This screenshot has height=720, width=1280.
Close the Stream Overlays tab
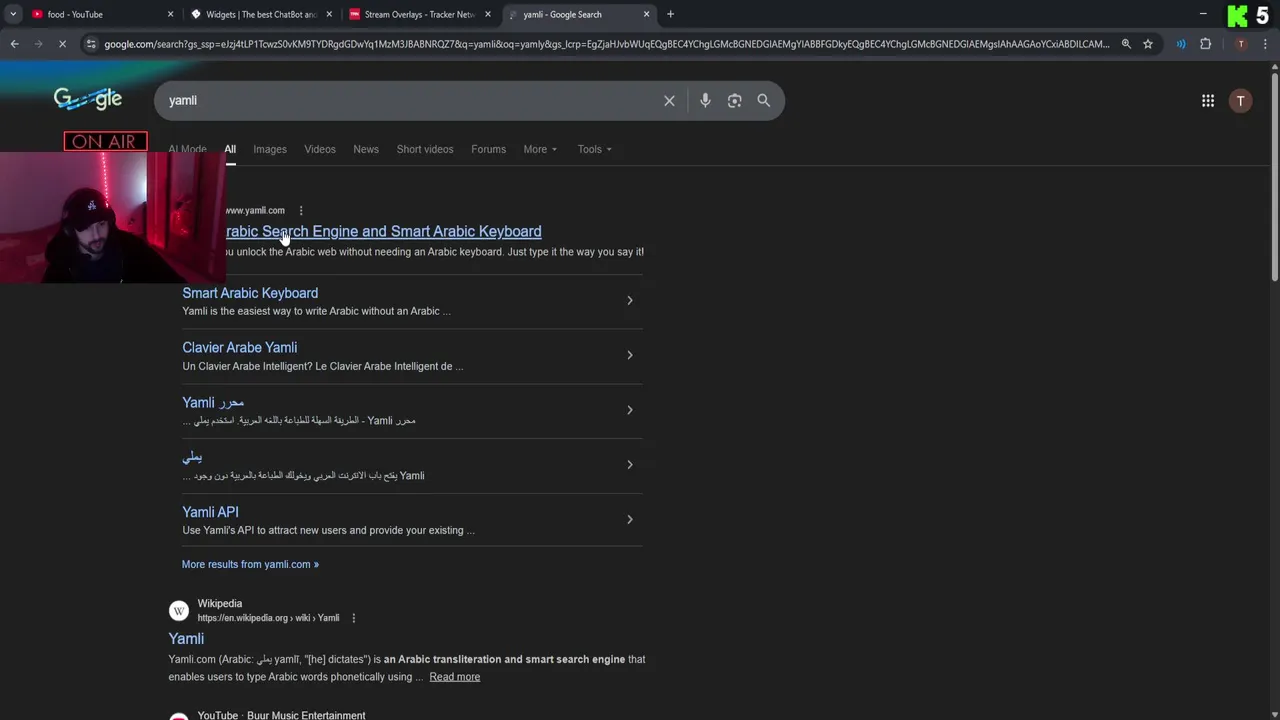487,14
